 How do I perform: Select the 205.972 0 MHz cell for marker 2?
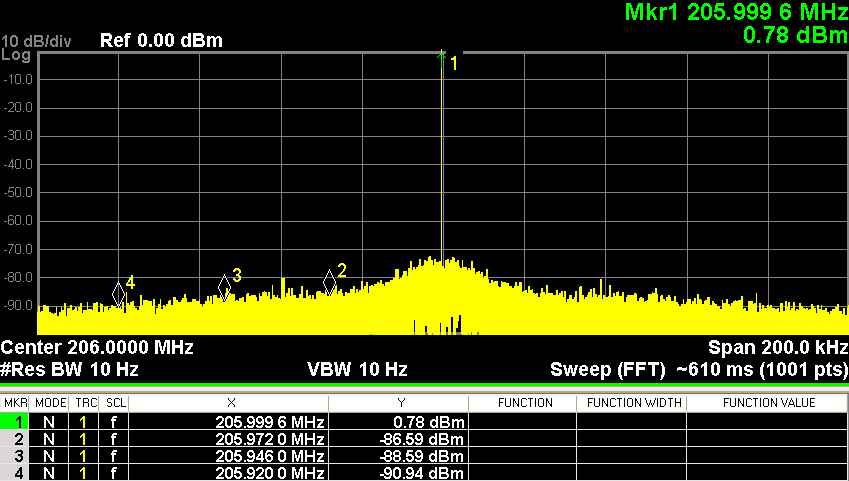pyautogui.click(x=269, y=439)
